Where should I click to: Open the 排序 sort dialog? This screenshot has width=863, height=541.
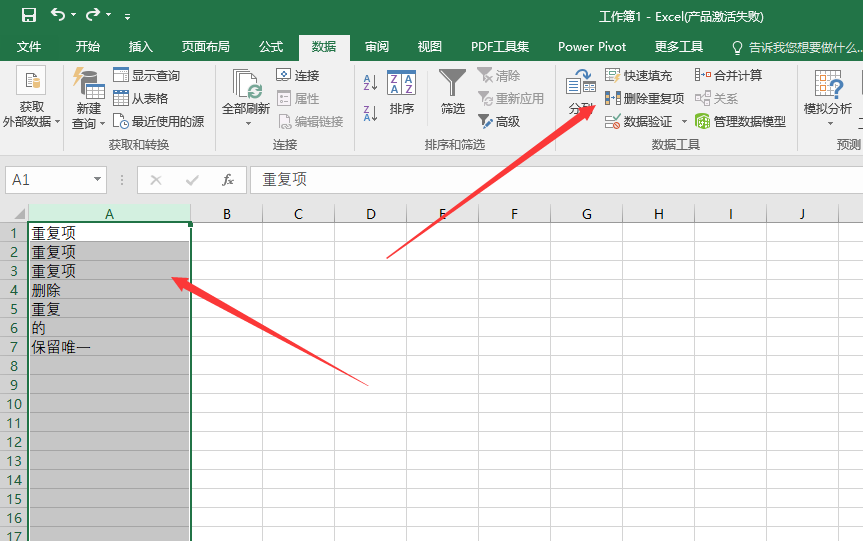coord(402,94)
